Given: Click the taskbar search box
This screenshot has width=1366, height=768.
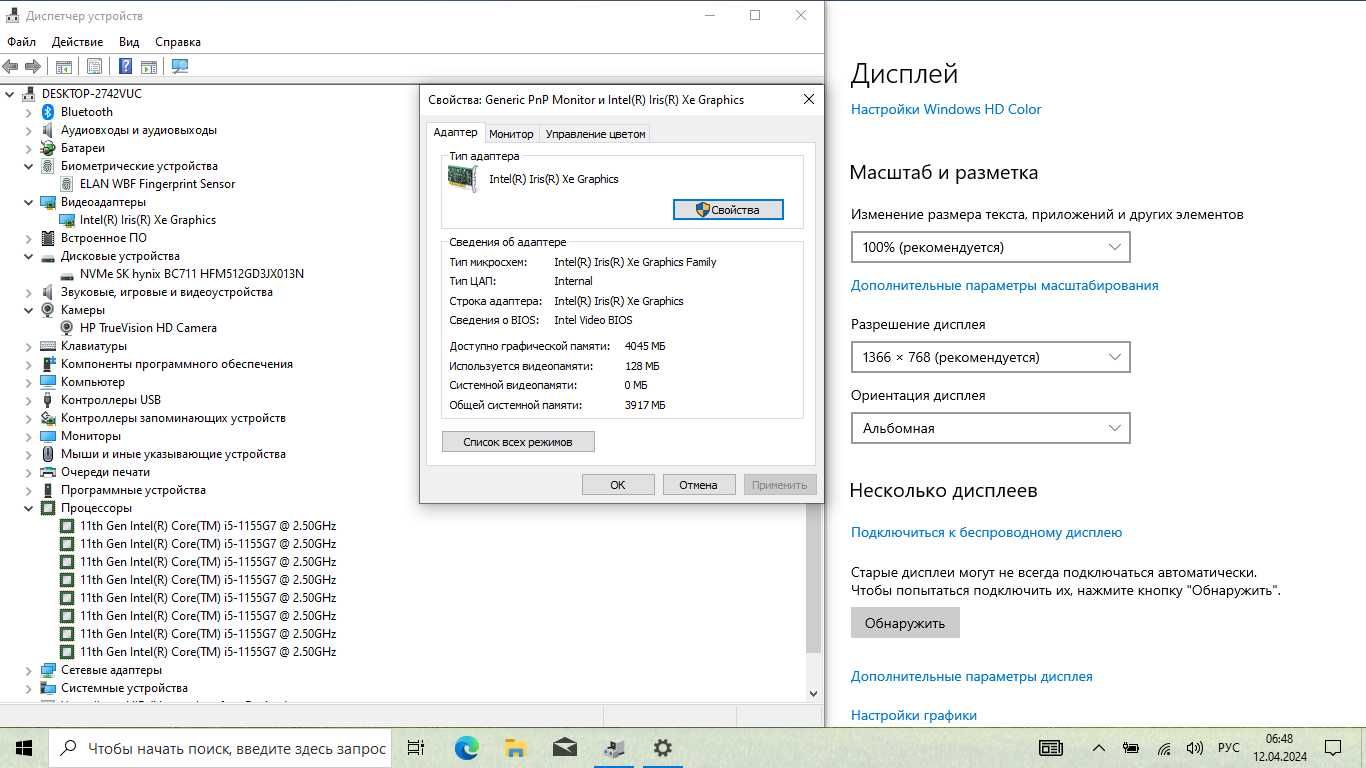Looking at the screenshot, I should pyautogui.click(x=221, y=748).
